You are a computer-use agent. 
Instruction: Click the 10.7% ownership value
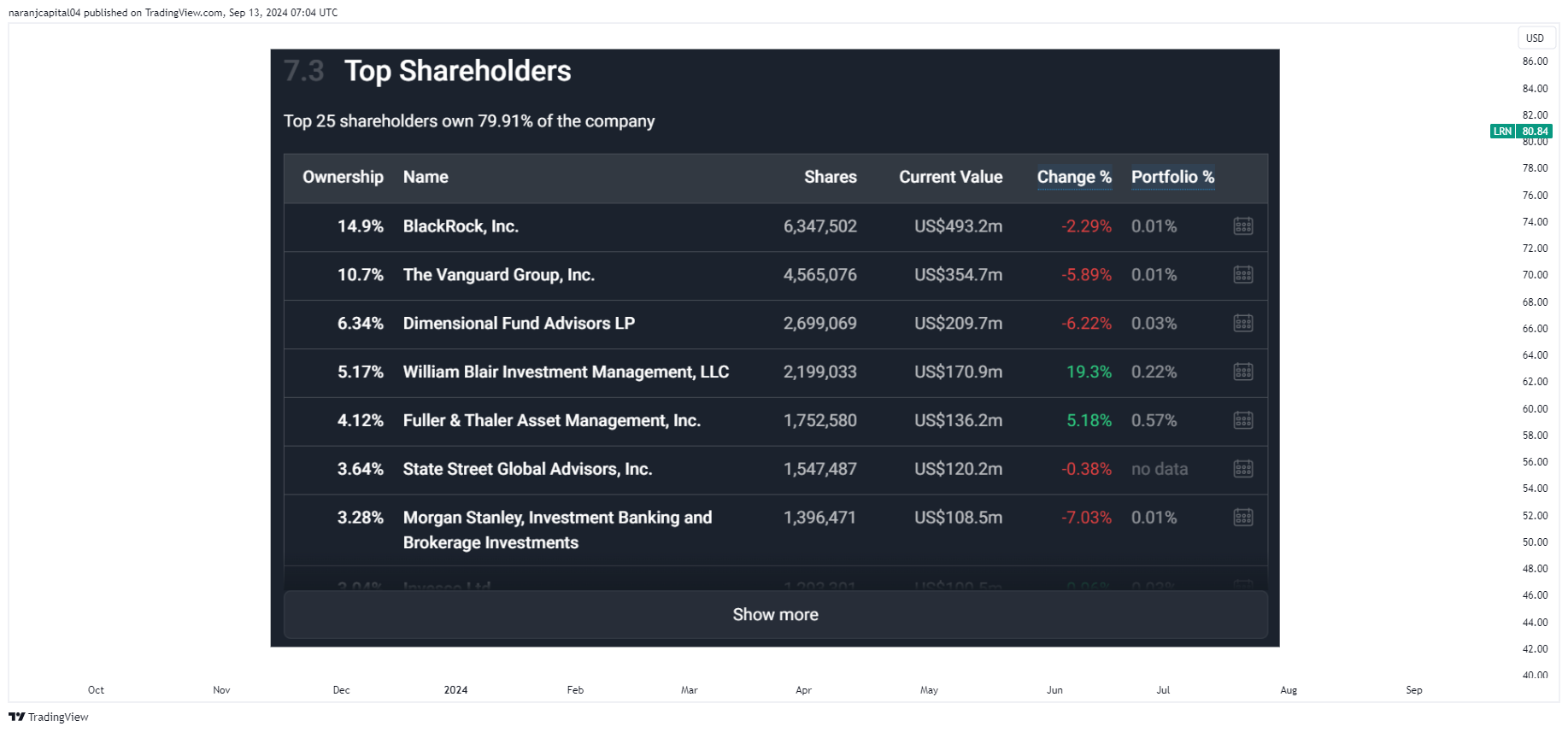coord(361,275)
